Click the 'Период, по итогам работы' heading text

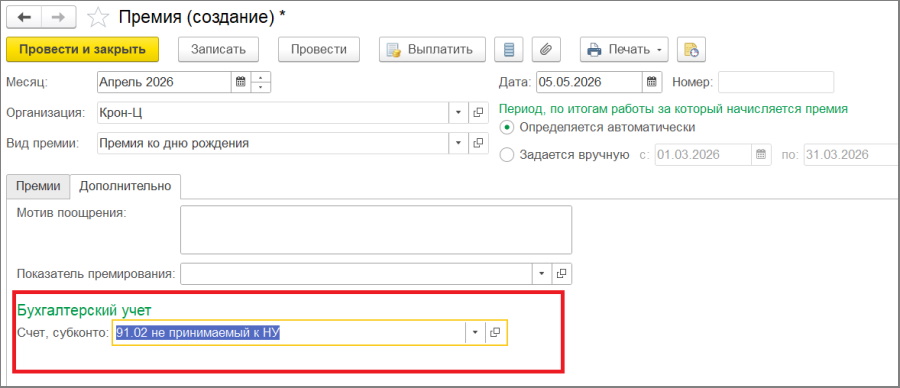pyautogui.click(x=674, y=108)
